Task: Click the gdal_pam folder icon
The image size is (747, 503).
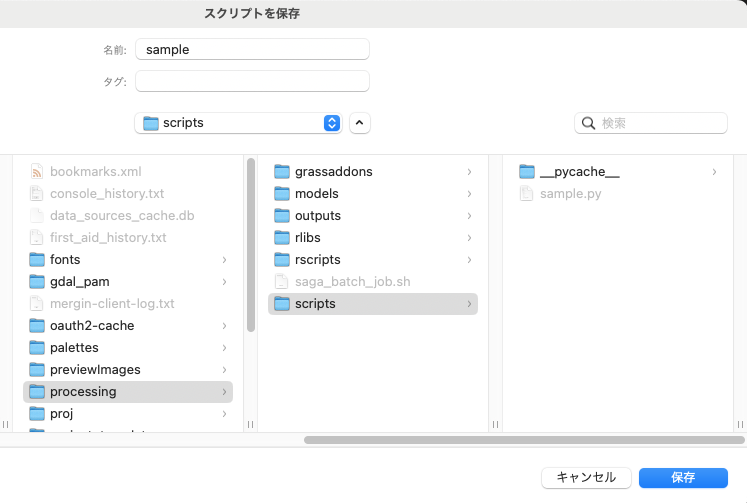Action: click(37, 282)
